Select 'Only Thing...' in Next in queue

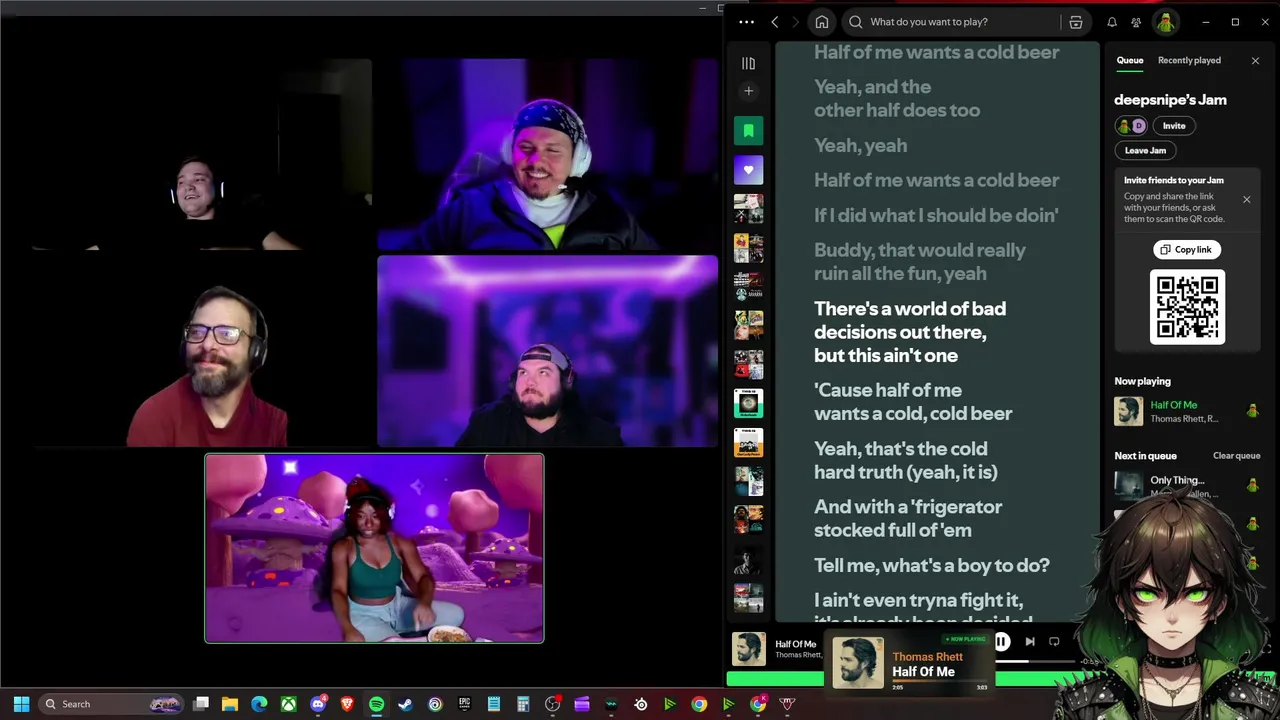click(1178, 480)
